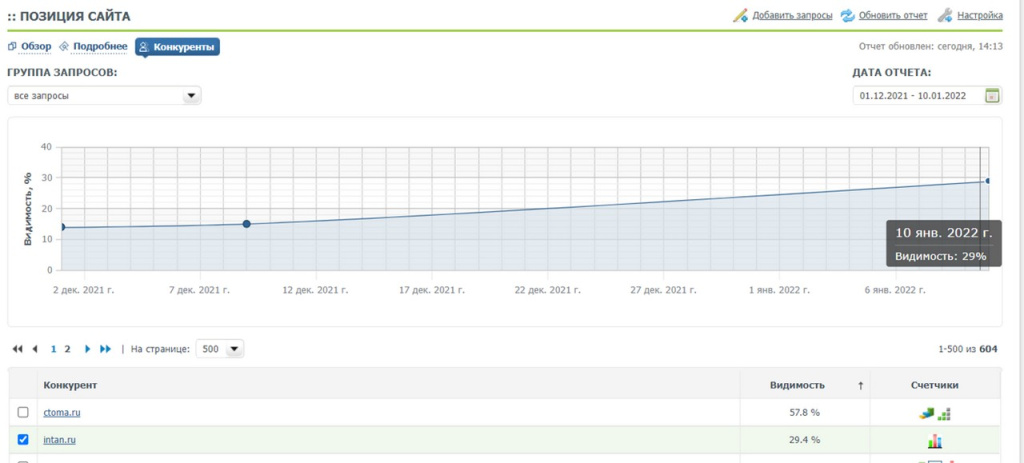Switch to the Обзор tab
Screen dimensions: 1024x463
(29, 47)
